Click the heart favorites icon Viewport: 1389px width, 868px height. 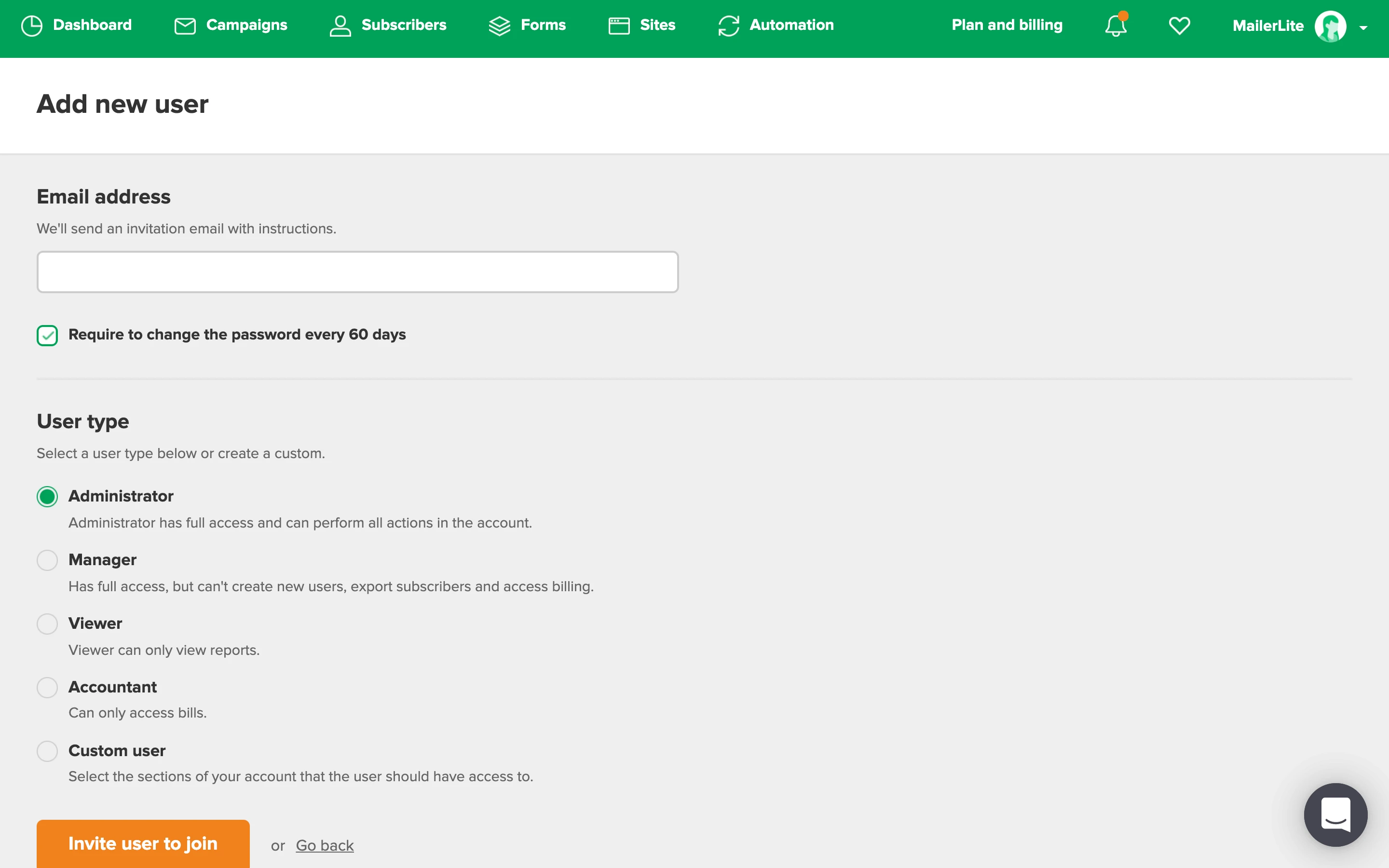1179,26
